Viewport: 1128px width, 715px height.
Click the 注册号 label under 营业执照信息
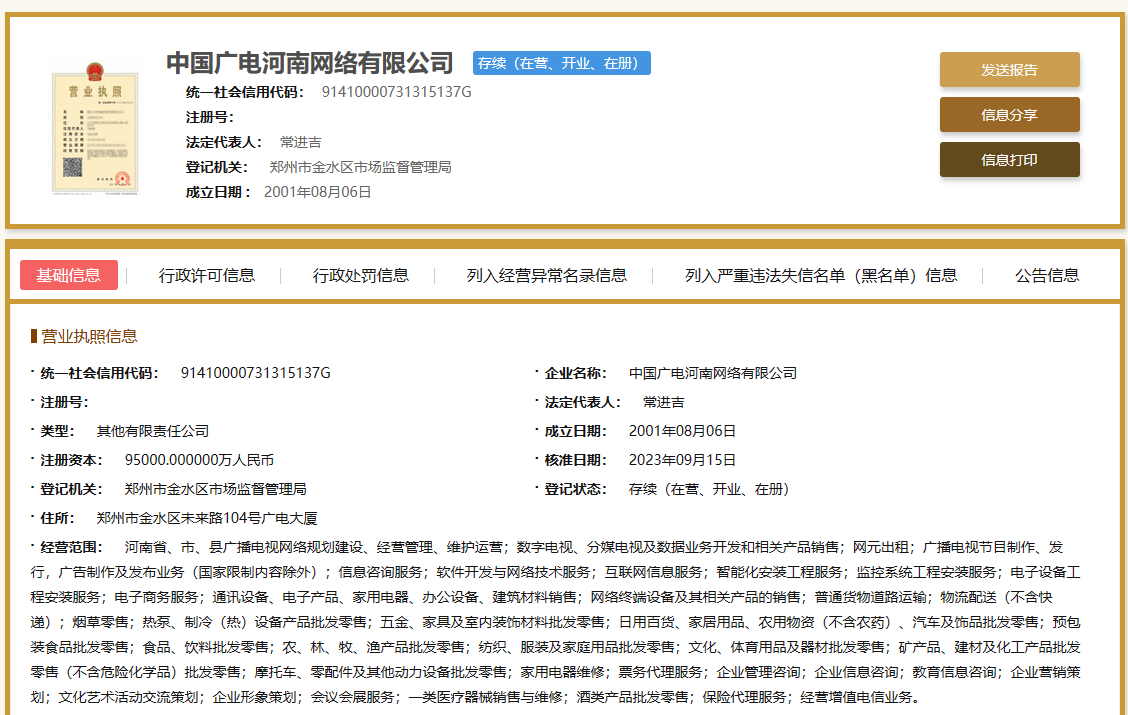[64, 402]
